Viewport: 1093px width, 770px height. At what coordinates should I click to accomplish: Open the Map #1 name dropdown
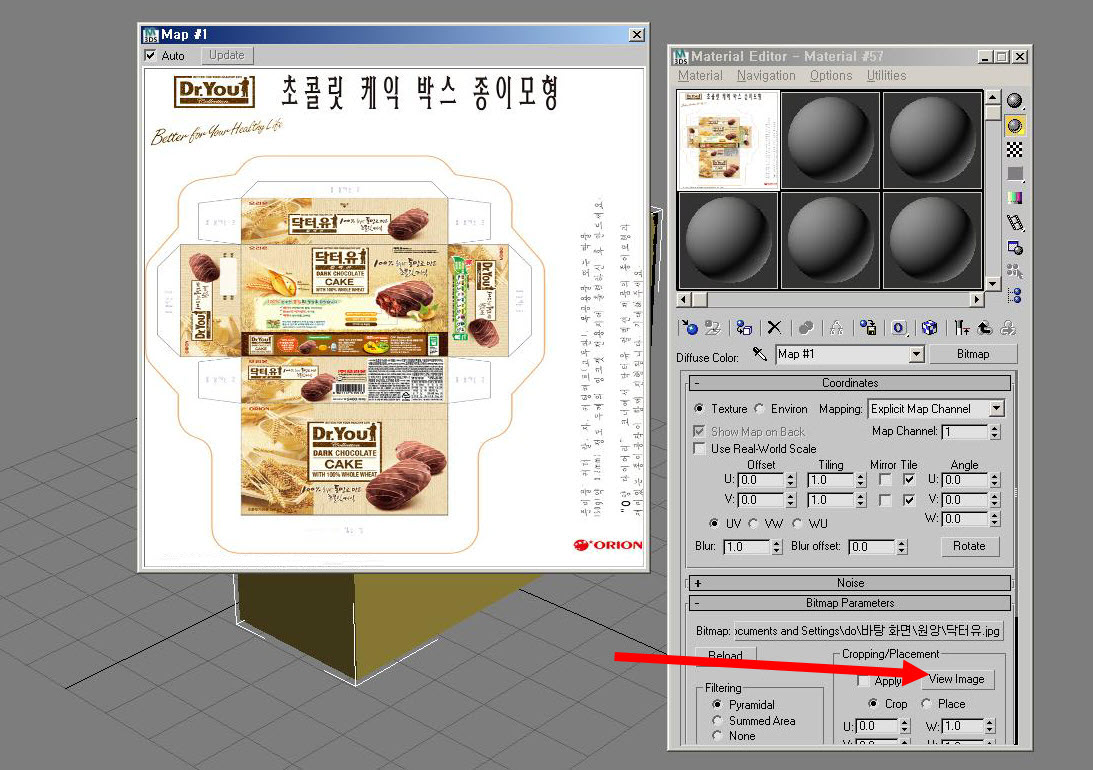click(917, 355)
